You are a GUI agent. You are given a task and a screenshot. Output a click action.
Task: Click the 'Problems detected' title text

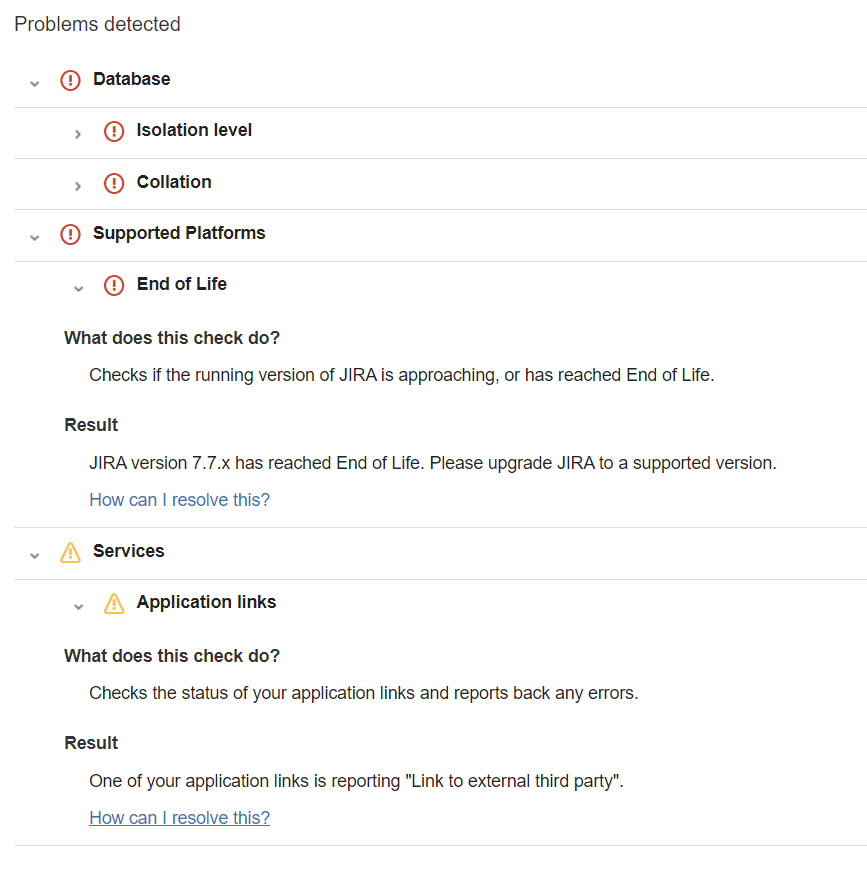pos(98,24)
